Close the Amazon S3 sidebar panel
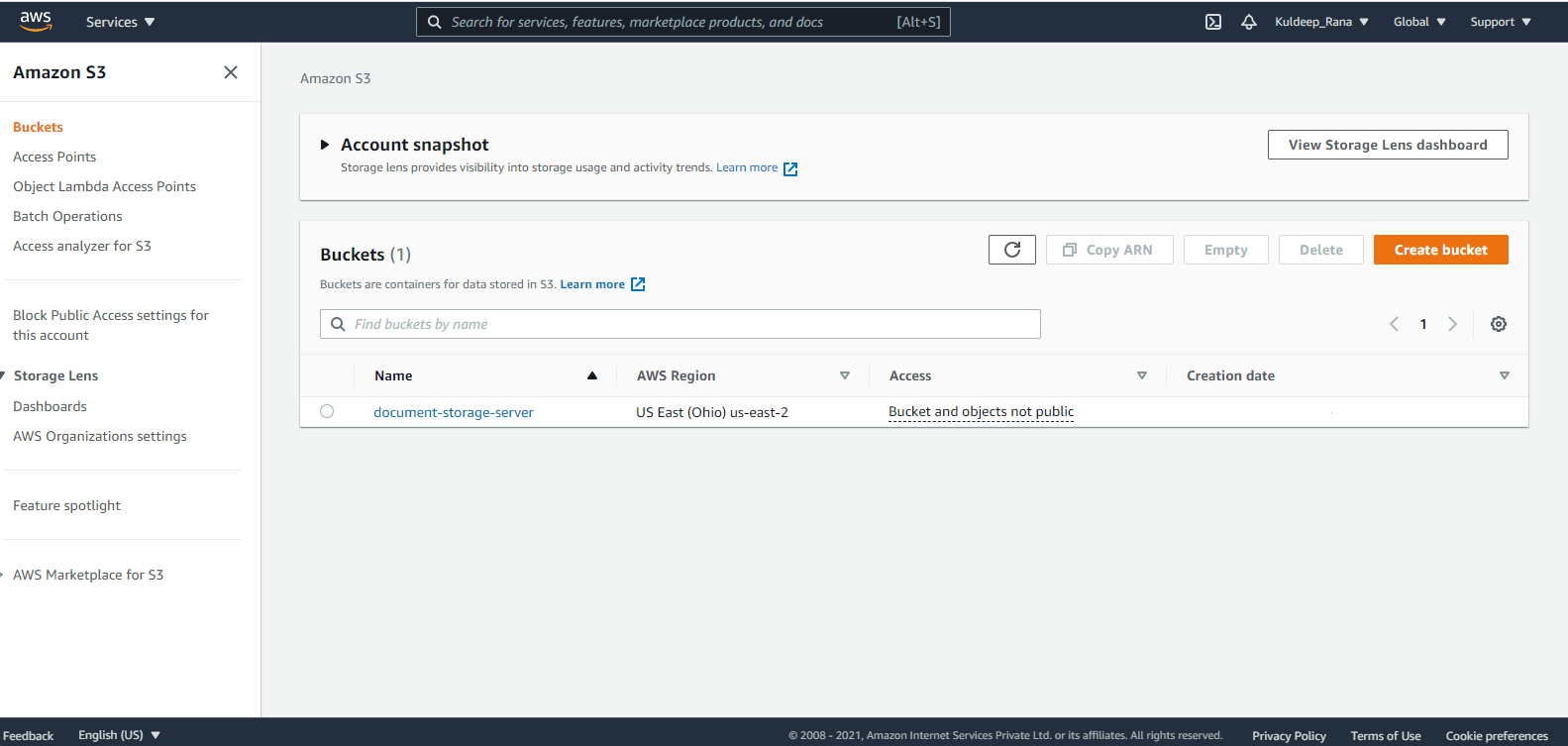 pos(231,72)
